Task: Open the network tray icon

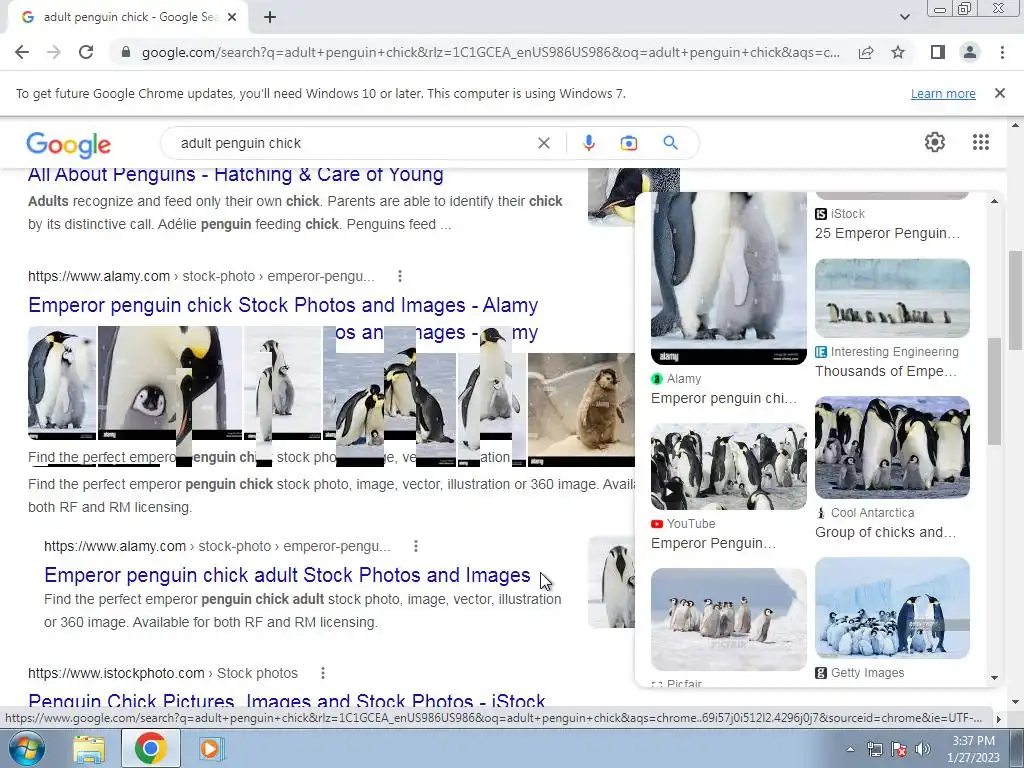Action: (x=874, y=749)
